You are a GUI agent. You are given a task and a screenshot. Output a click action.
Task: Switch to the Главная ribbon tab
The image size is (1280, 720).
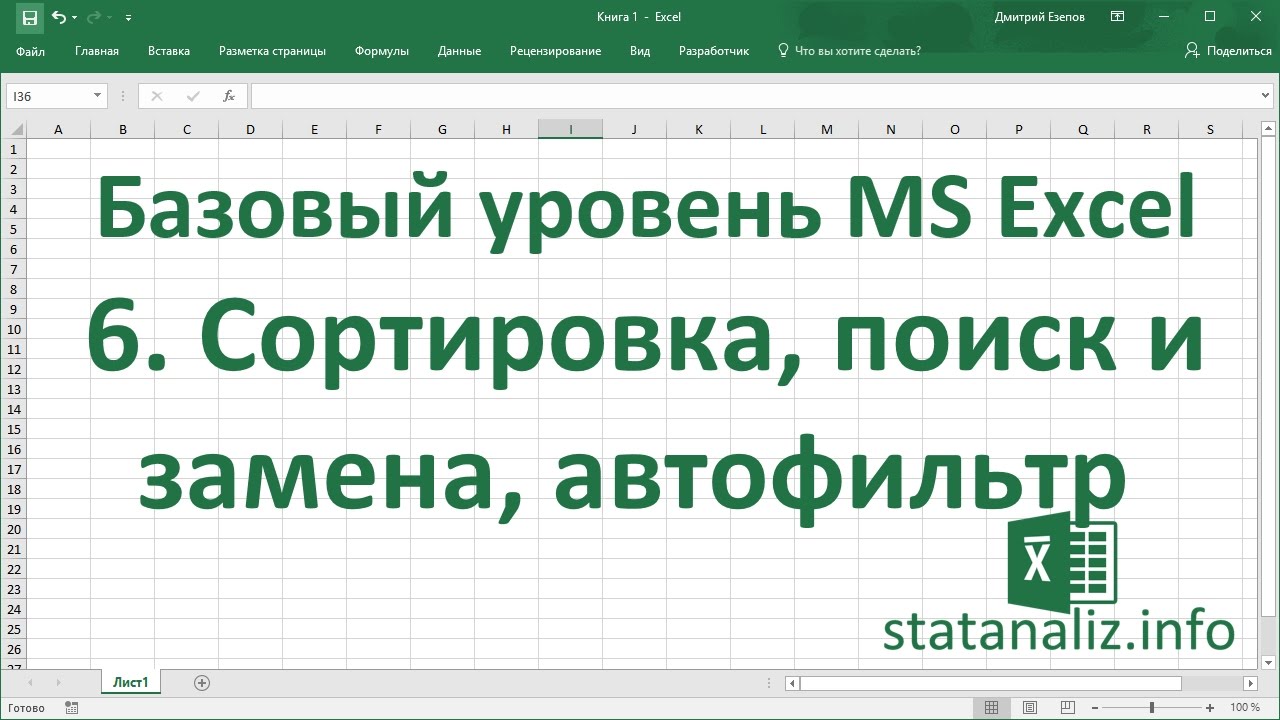[x=97, y=51]
